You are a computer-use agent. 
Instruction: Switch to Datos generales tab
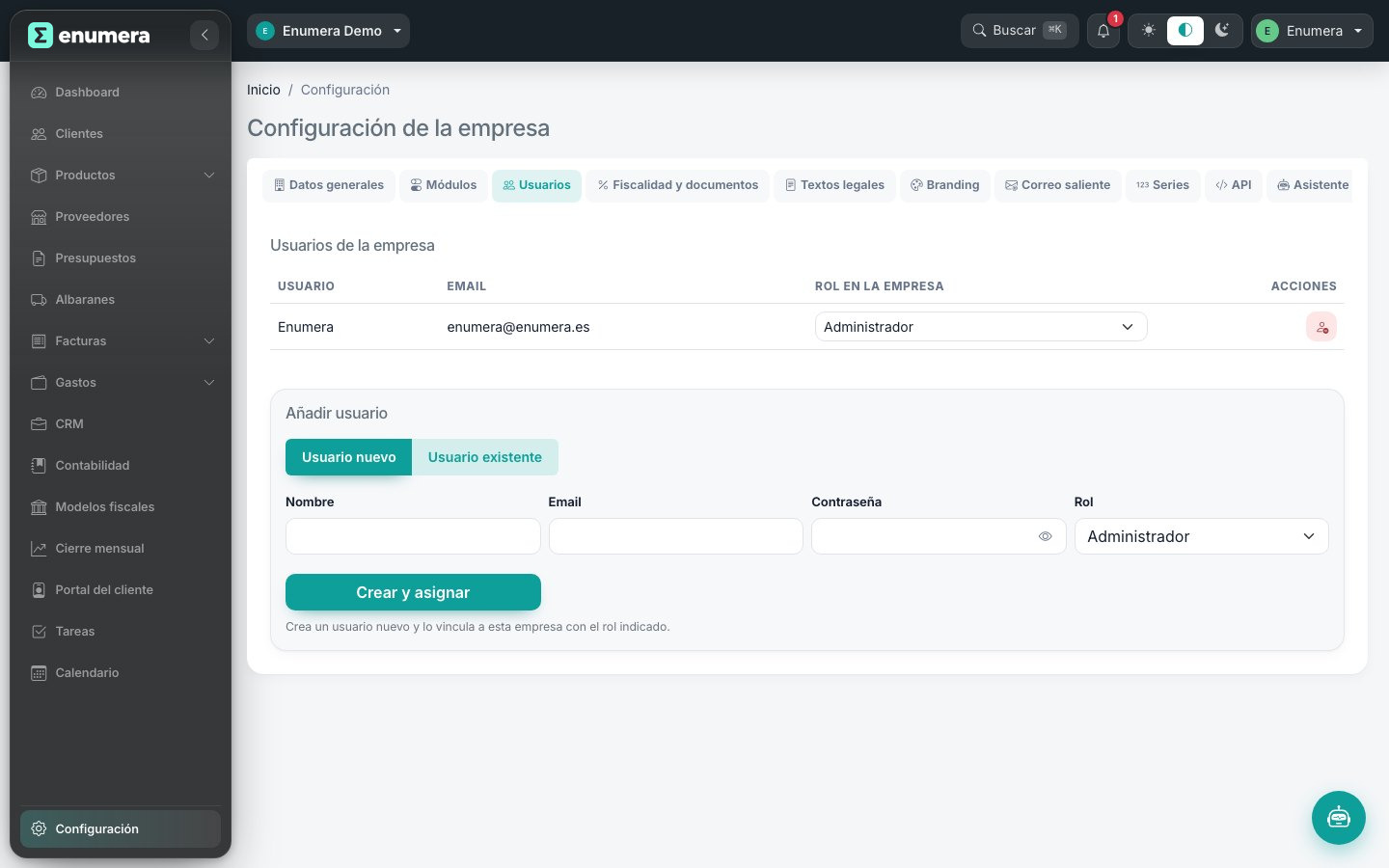[x=329, y=185]
